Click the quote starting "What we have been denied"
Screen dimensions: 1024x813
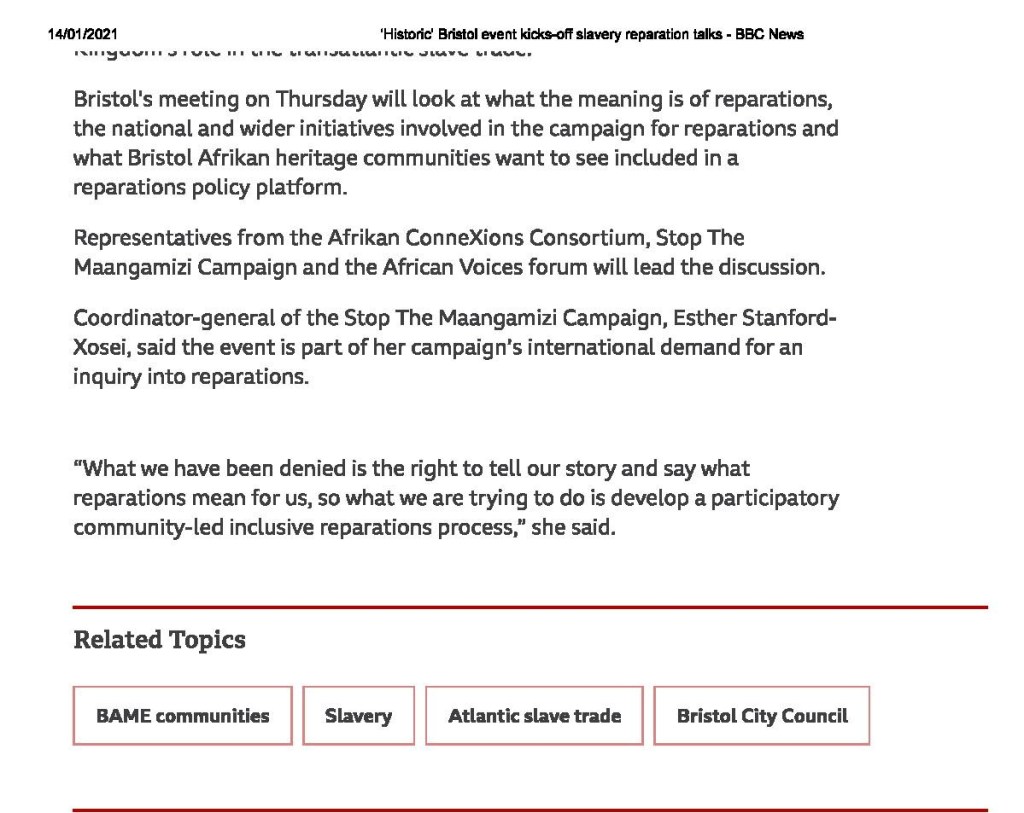pyautogui.click(x=455, y=497)
